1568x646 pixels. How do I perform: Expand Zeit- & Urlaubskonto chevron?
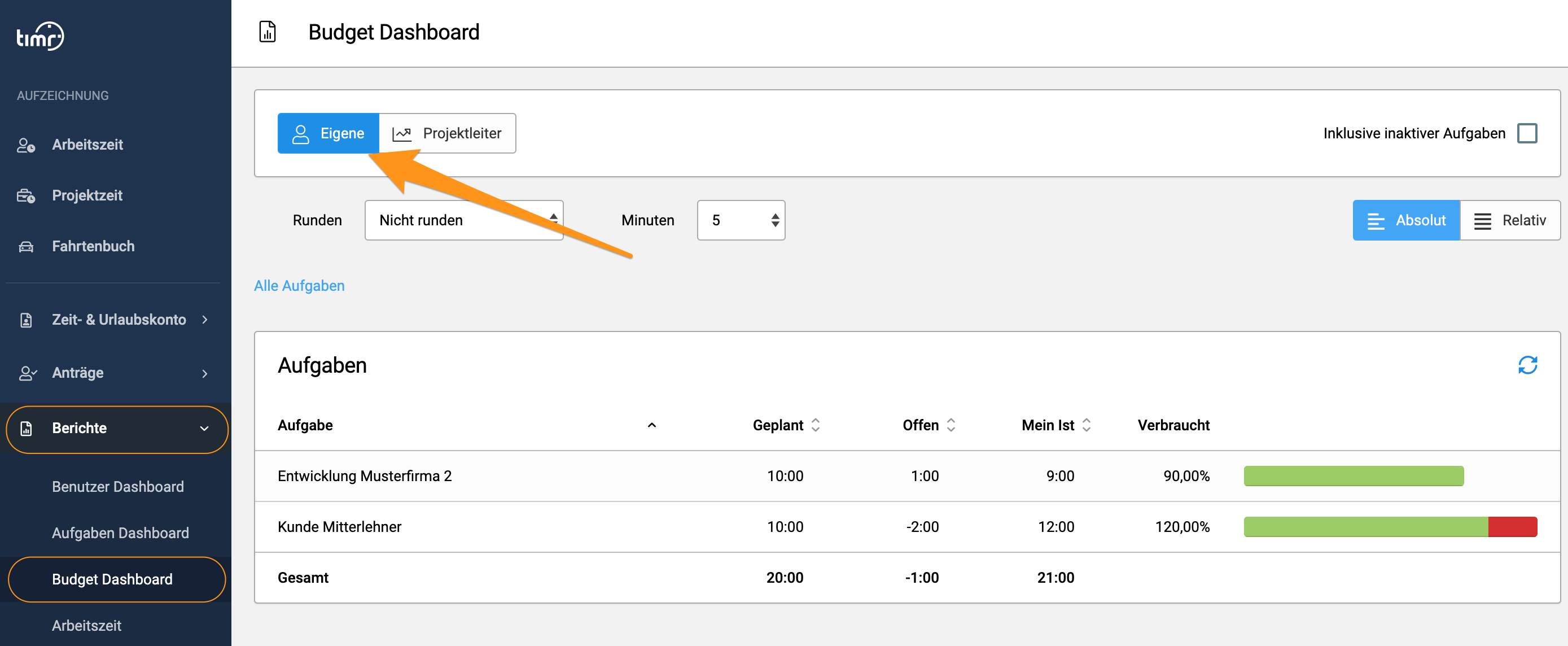pos(204,320)
